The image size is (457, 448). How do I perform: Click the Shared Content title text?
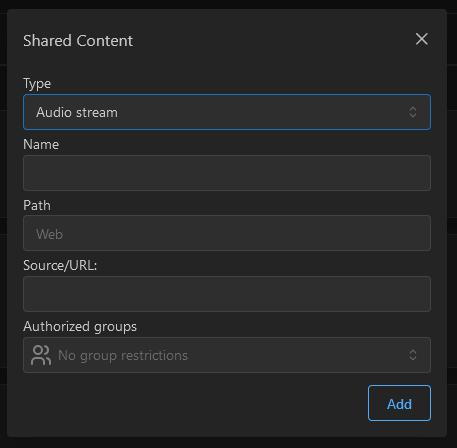pyautogui.click(x=78, y=41)
